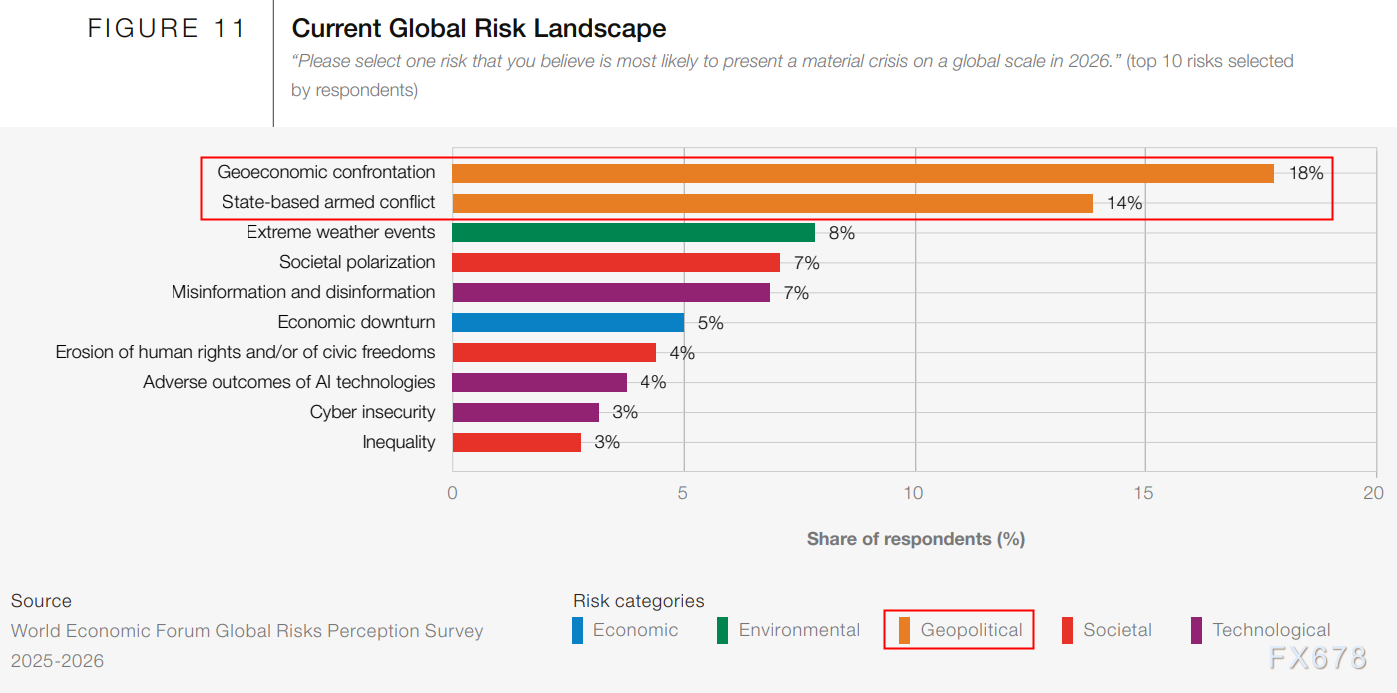This screenshot has width=1397, height=693.
Task: Click the Societal polarization bar
Action: pyautogui.click(x=615, y=263)
